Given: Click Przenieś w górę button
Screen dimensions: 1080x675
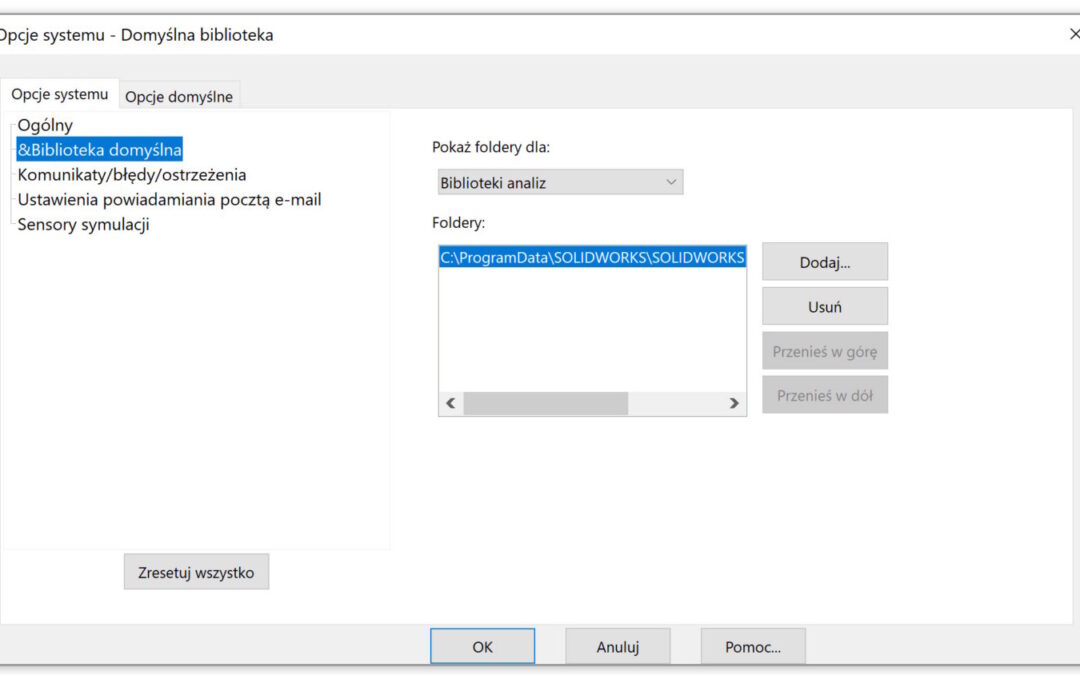Looking at the screenshot, I should [824, 352].
